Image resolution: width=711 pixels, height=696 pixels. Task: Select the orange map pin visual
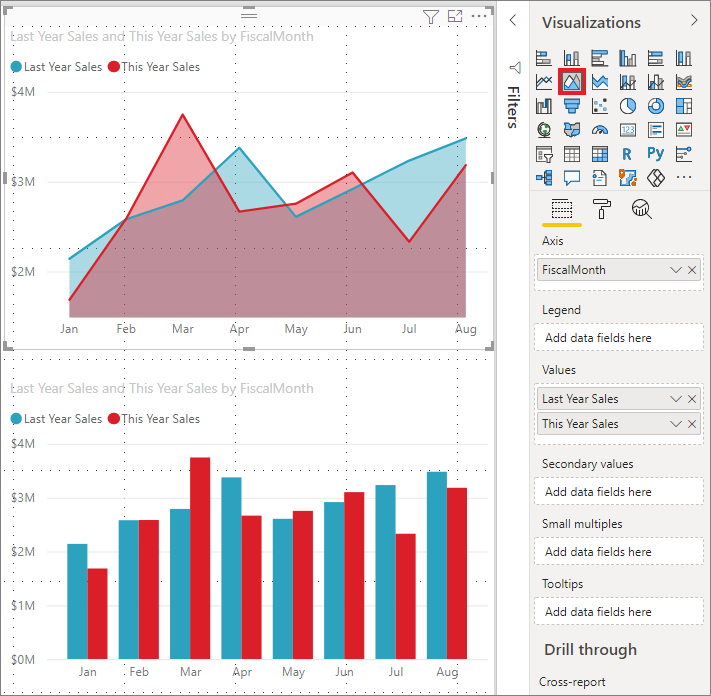[628, 178]
